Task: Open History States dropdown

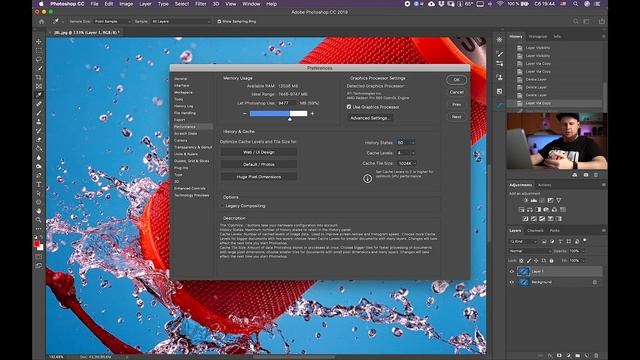Action: tap(406, 142)
